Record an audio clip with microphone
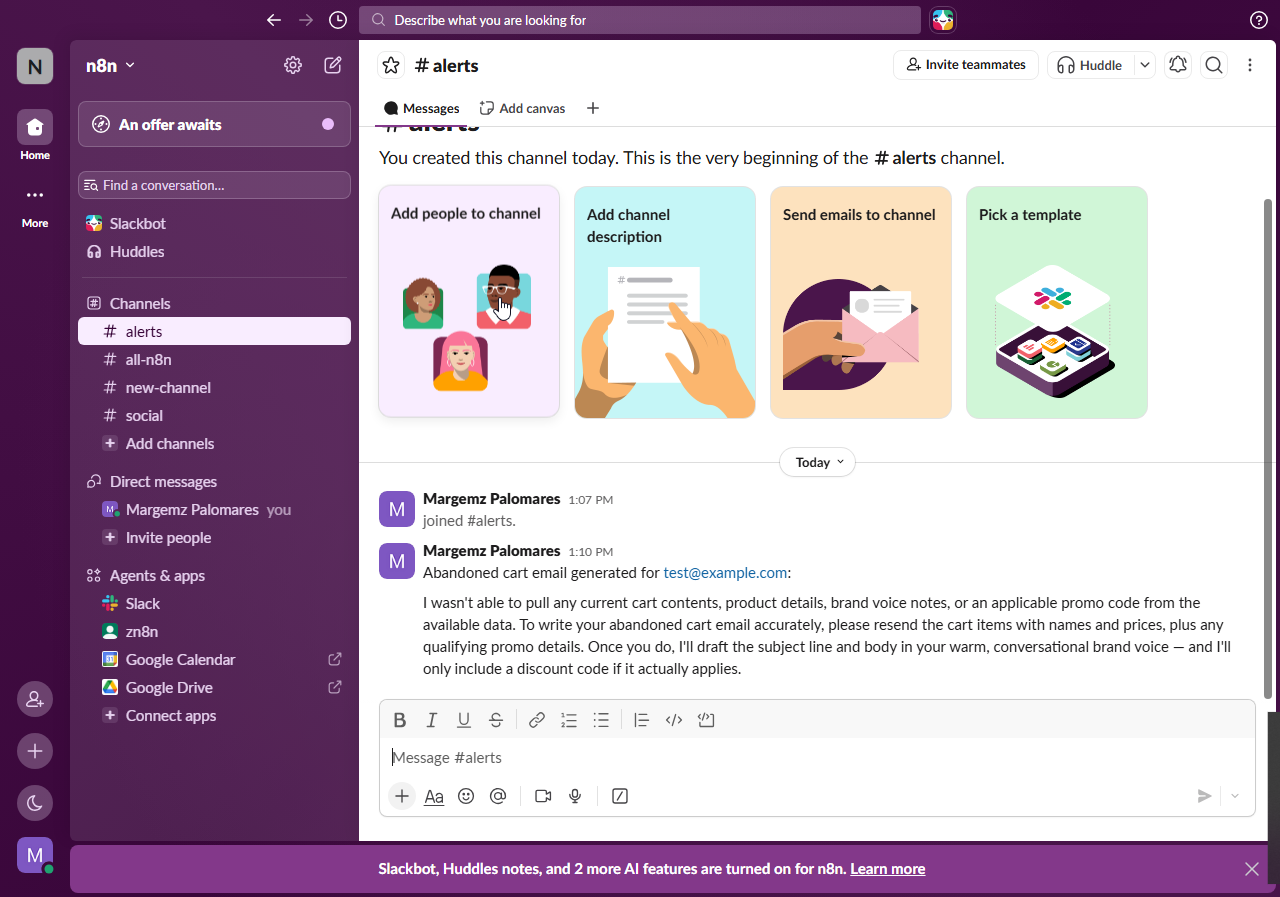The height and width of the screenshot is (897, 1280). [x=575, y=796]
